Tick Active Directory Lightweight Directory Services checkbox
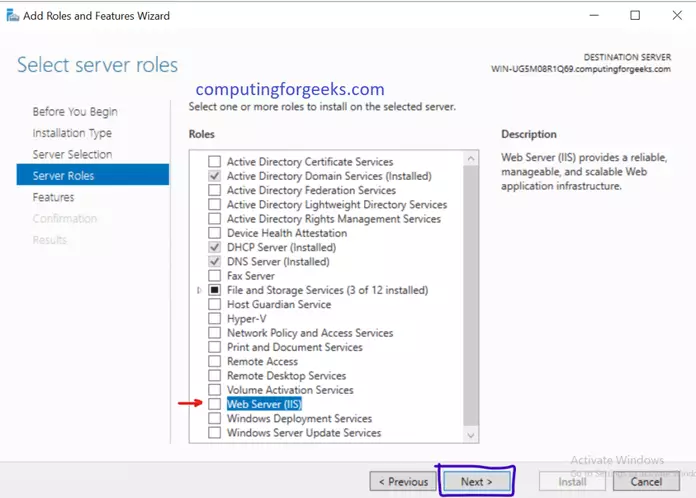Image resolution: width=696 pixels, height=498 pixels. click(x=214, y=204)
